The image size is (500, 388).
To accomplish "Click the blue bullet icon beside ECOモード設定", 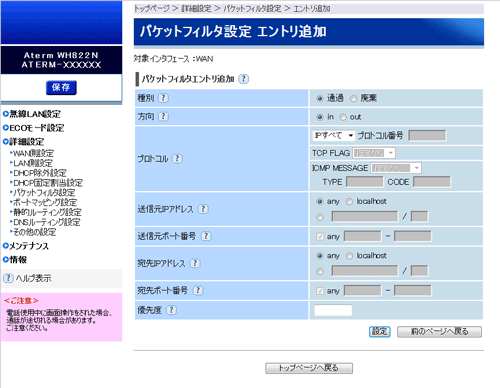I will (5, 128).
